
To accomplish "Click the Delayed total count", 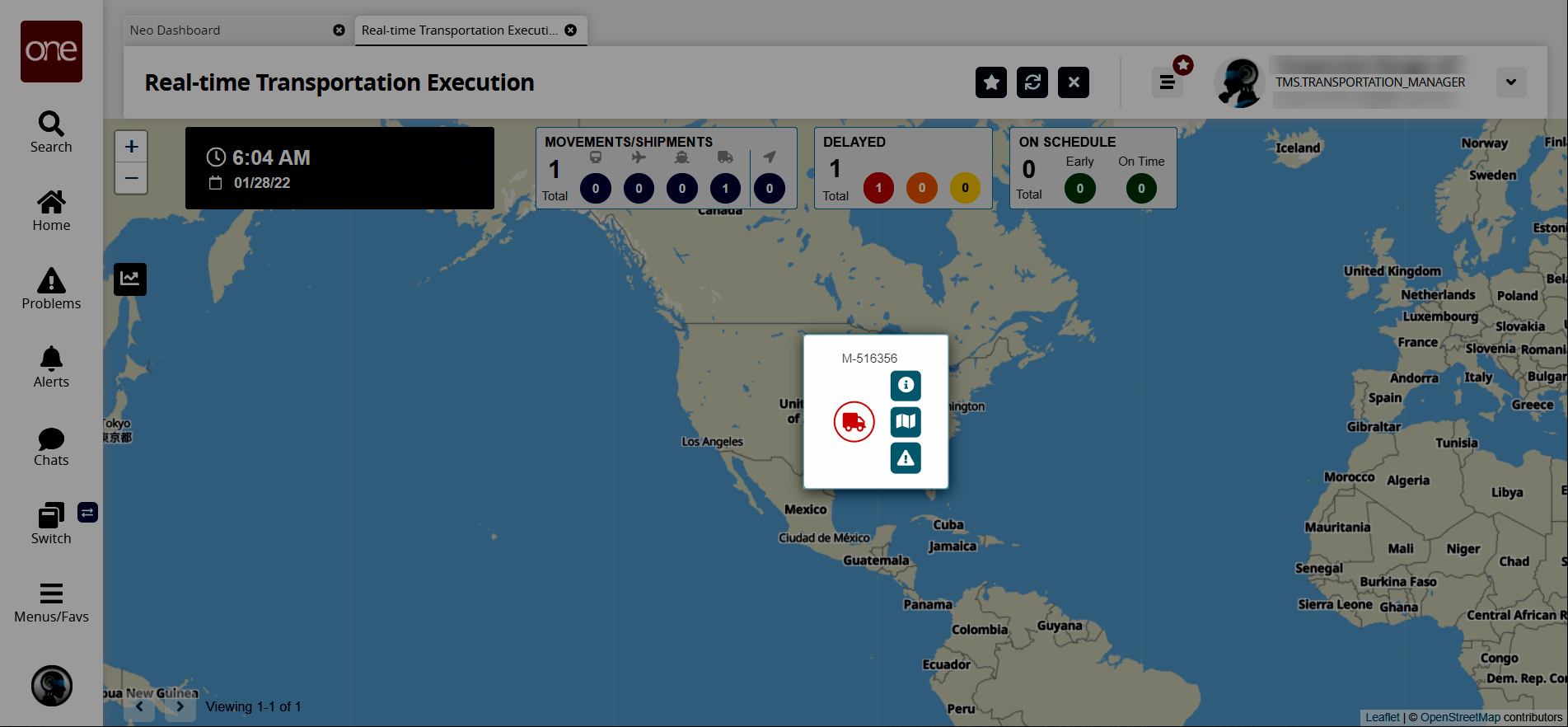I will (835, 169).
